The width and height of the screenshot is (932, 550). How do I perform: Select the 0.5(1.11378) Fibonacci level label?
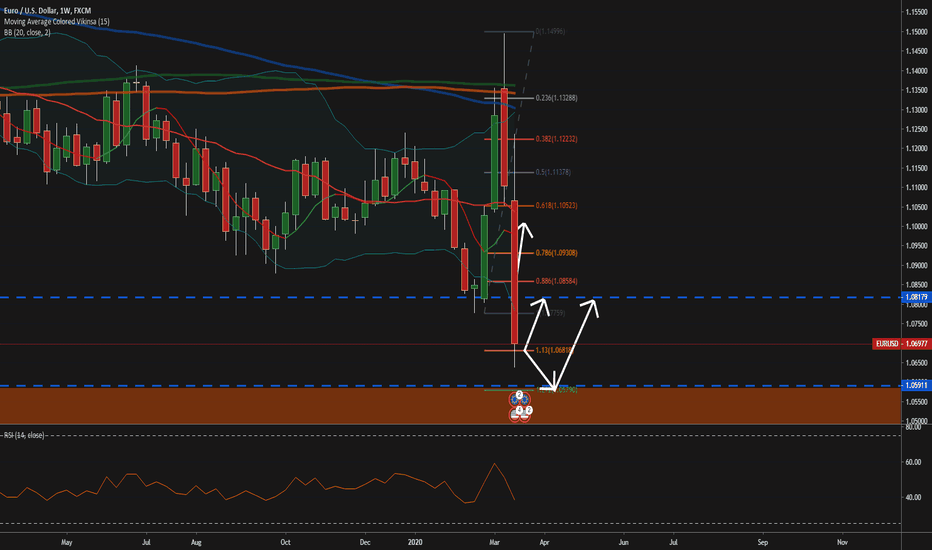point(553,172)
